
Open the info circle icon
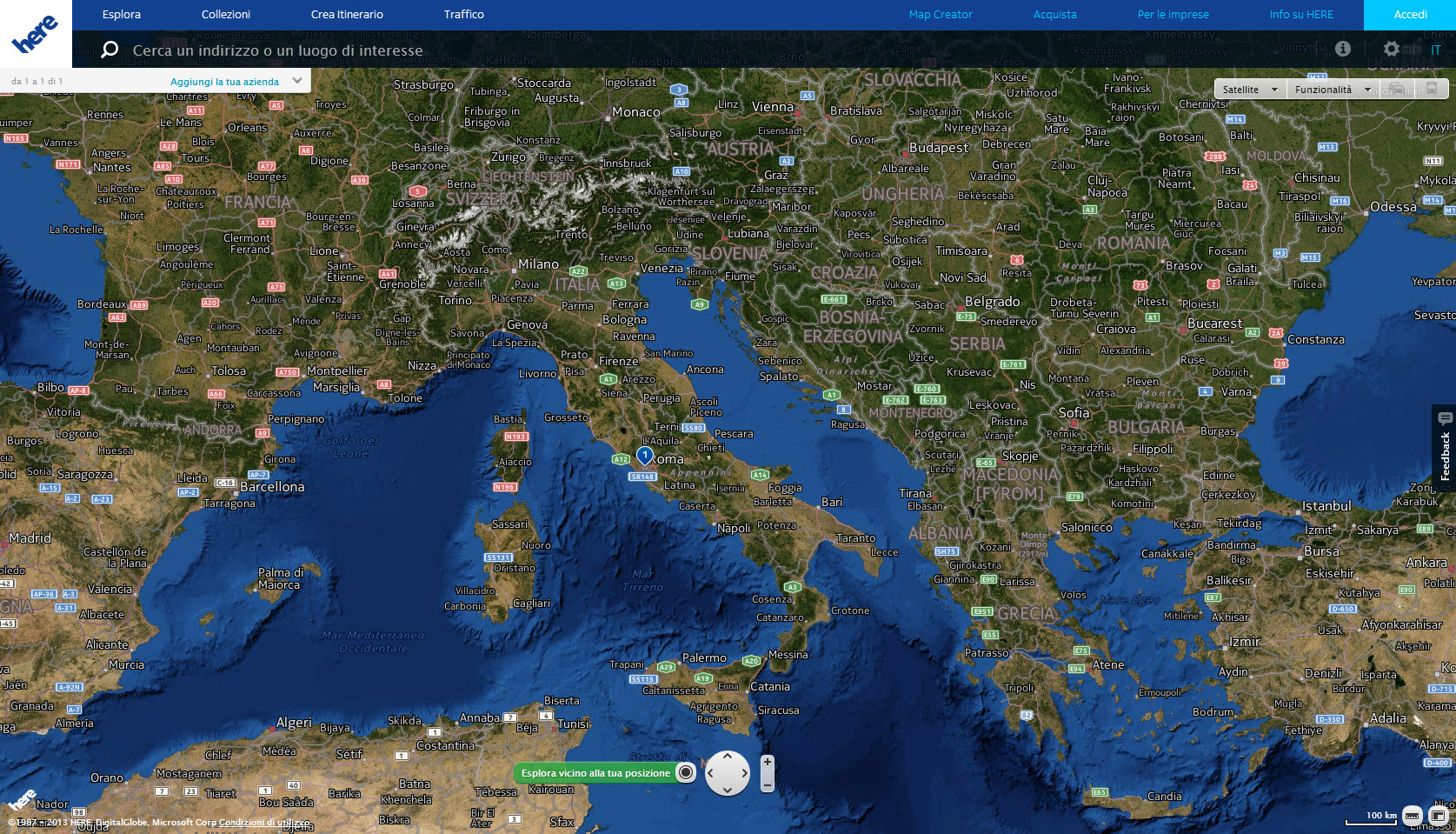1343,49
